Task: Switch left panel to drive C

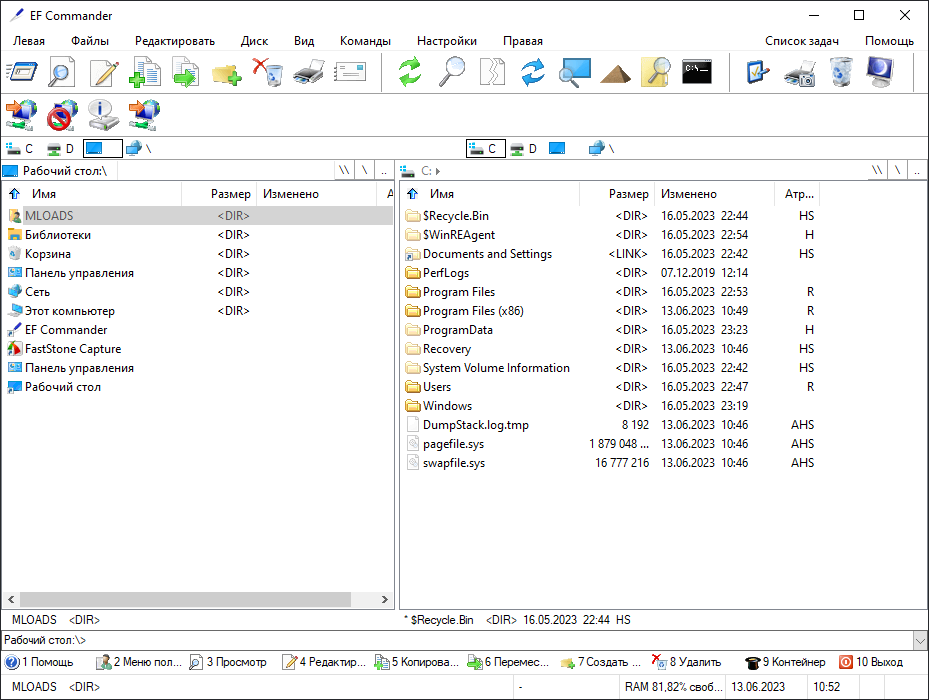Action: pos(20,149)
